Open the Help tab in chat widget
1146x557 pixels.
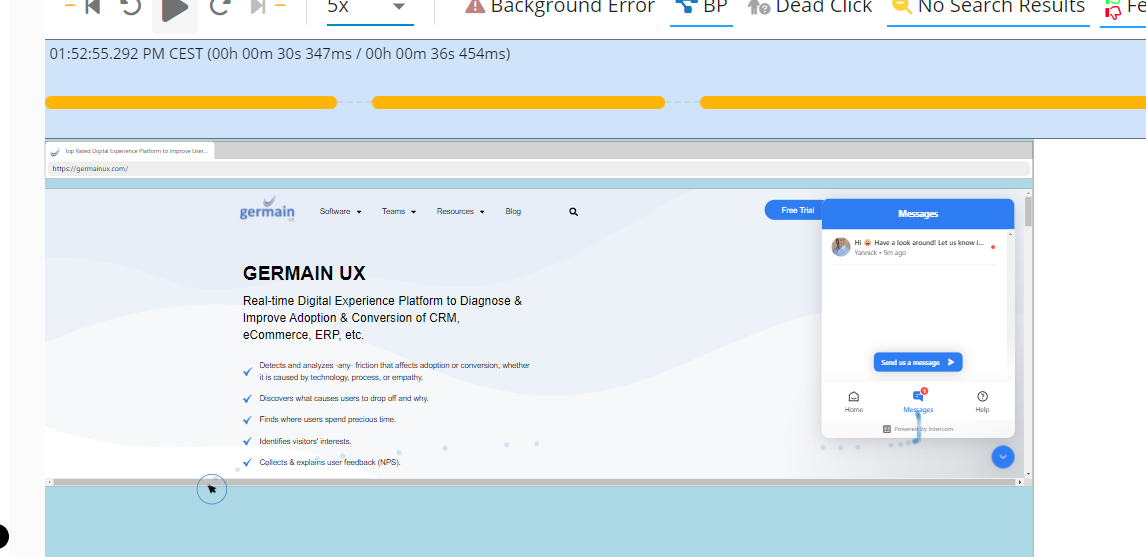982,401
